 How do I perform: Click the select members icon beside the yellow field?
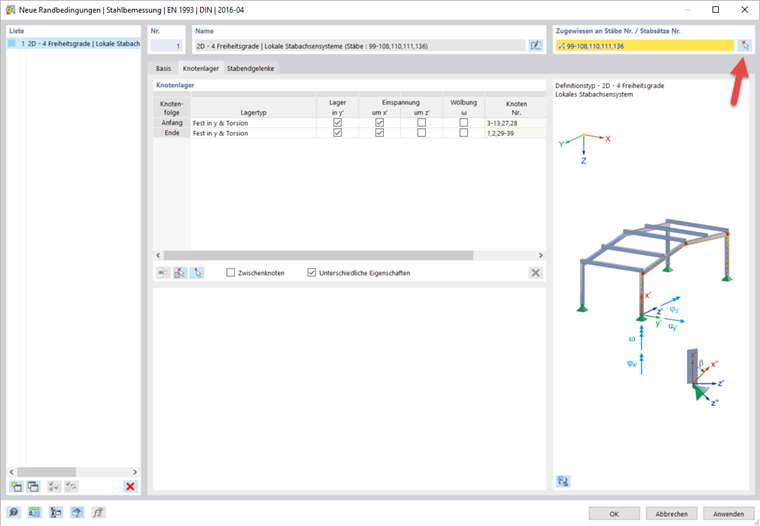point(744,46)
